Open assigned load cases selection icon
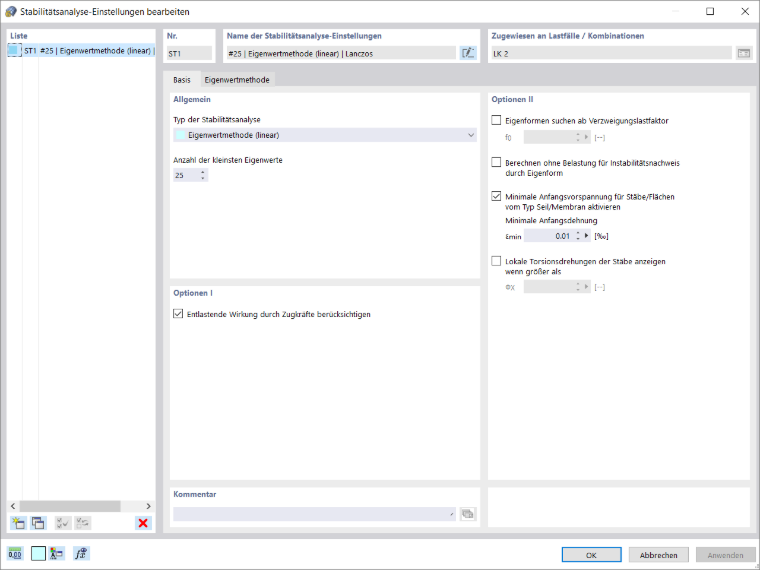This screenshot has height=570, width=760. pos(744,53)
